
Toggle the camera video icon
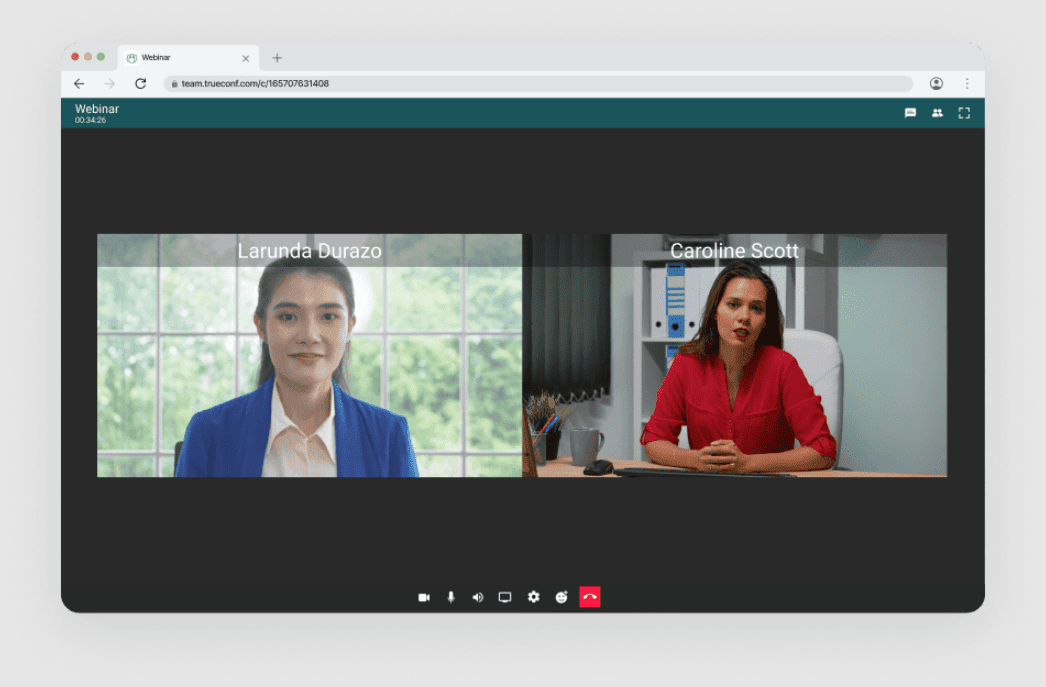[424, 597]
